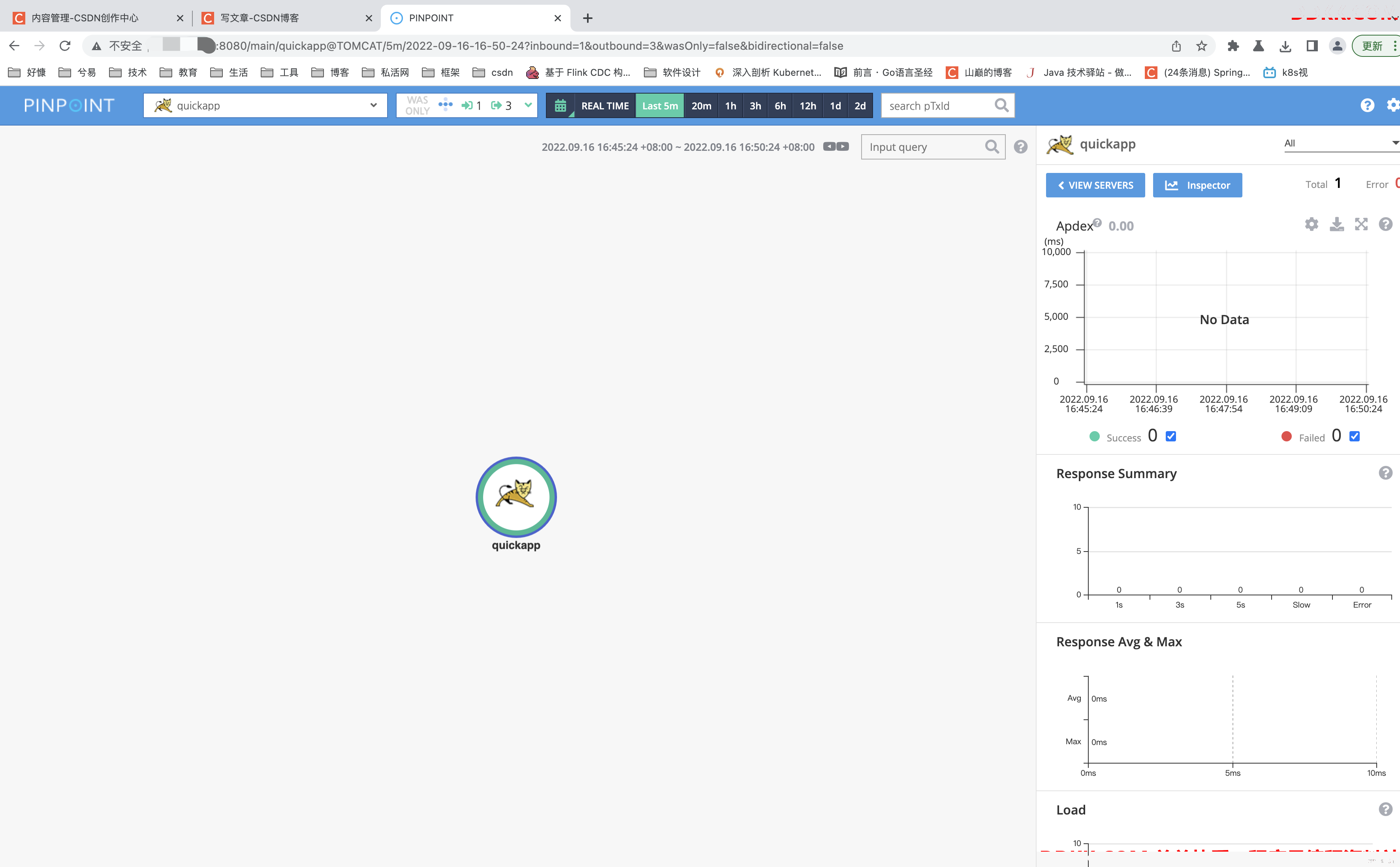1400x867 pixels.
Task: Select the 20m time range
Action: coord(701,106)
